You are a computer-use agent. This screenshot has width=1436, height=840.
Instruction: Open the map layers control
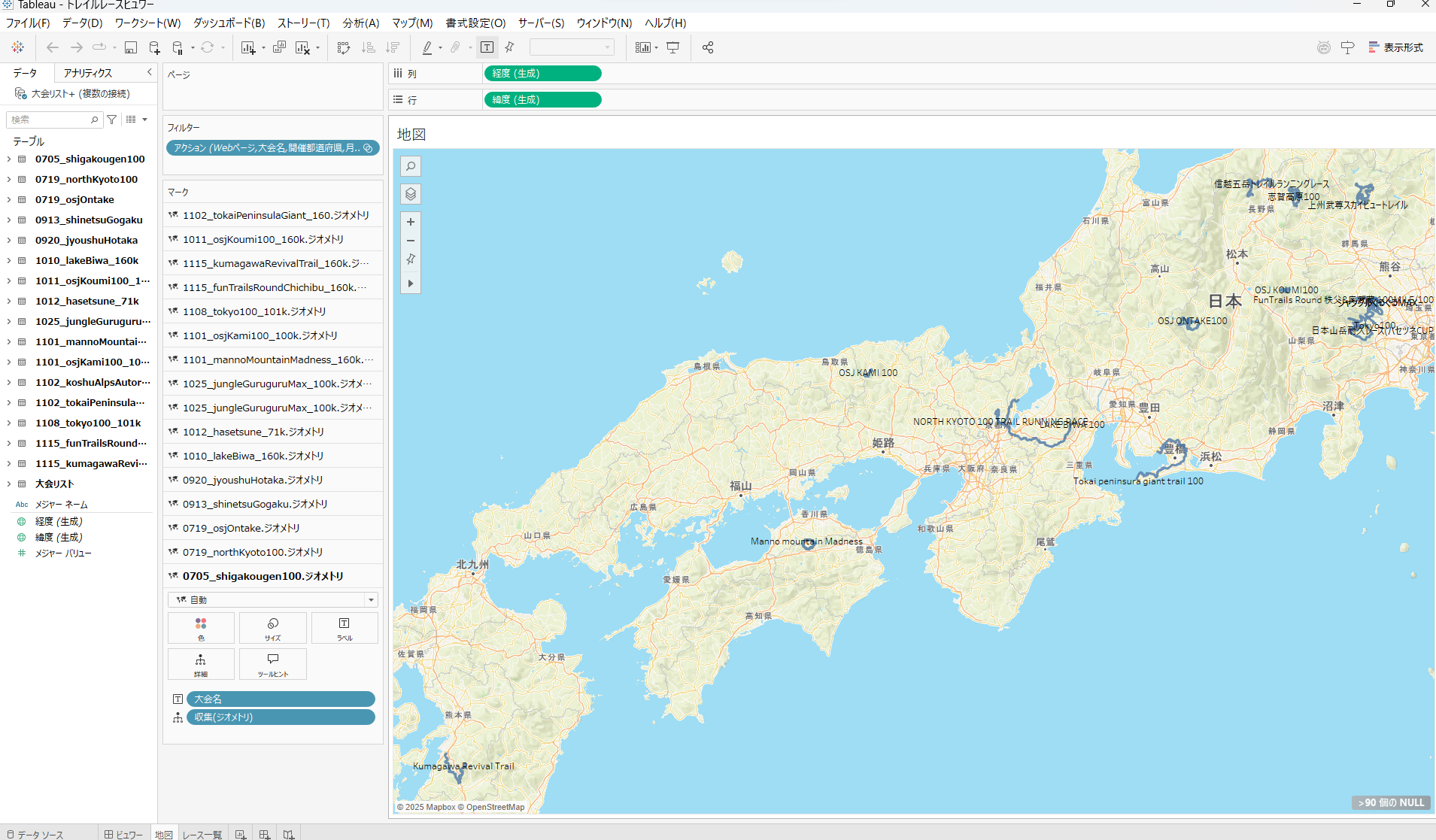pos(411,194)
